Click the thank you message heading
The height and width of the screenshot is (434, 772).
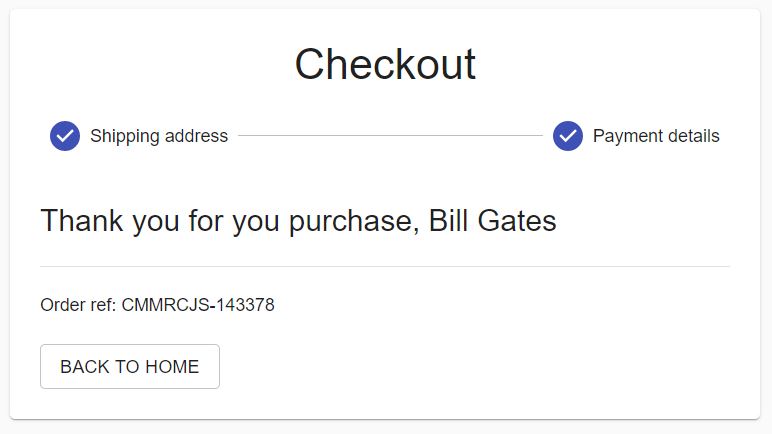pos(298,221)
